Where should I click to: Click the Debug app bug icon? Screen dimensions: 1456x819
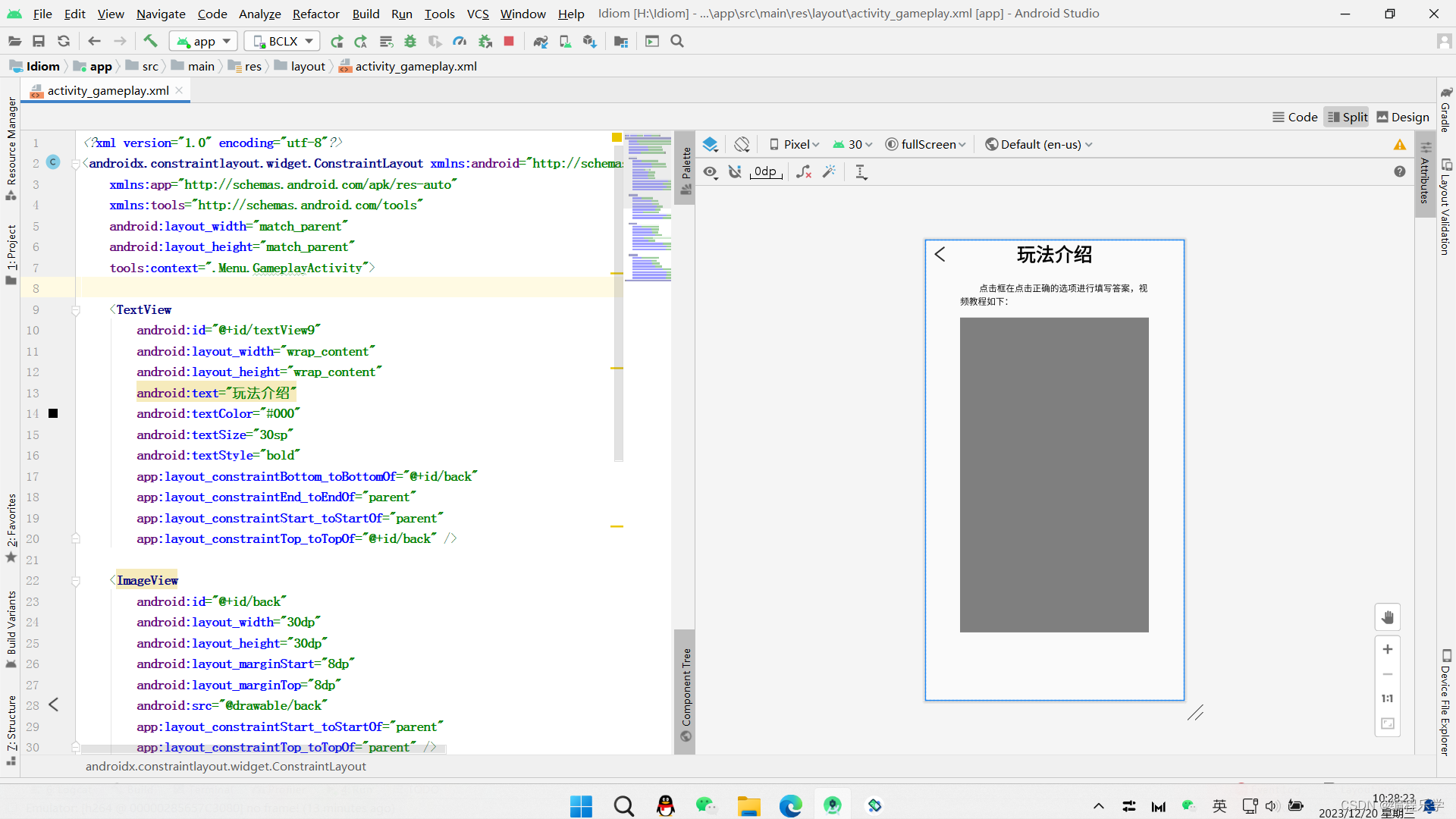tap(410, 41)
